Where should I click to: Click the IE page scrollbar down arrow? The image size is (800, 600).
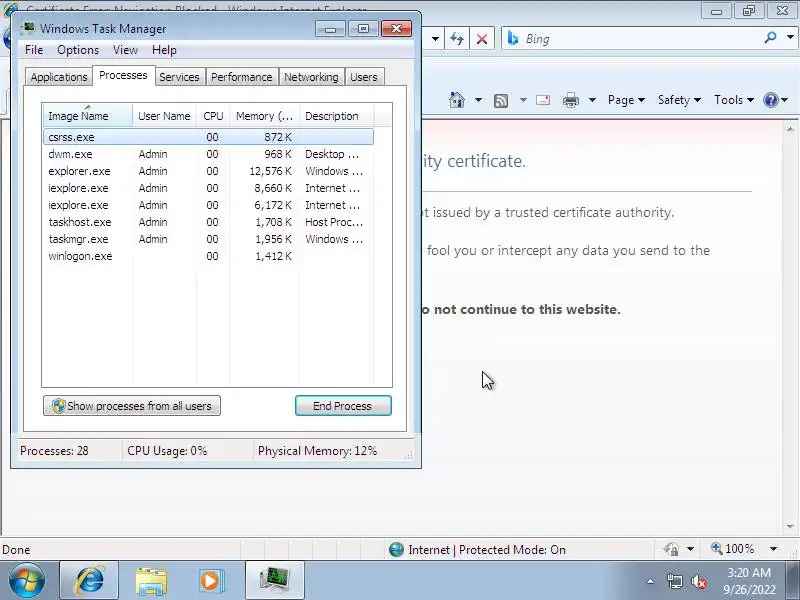(x=790, y=526)
